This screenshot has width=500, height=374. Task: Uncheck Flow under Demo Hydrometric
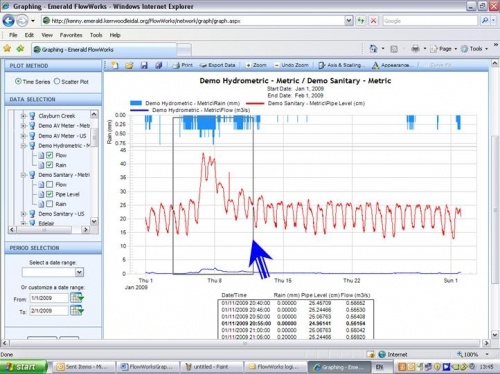point(49,155)
